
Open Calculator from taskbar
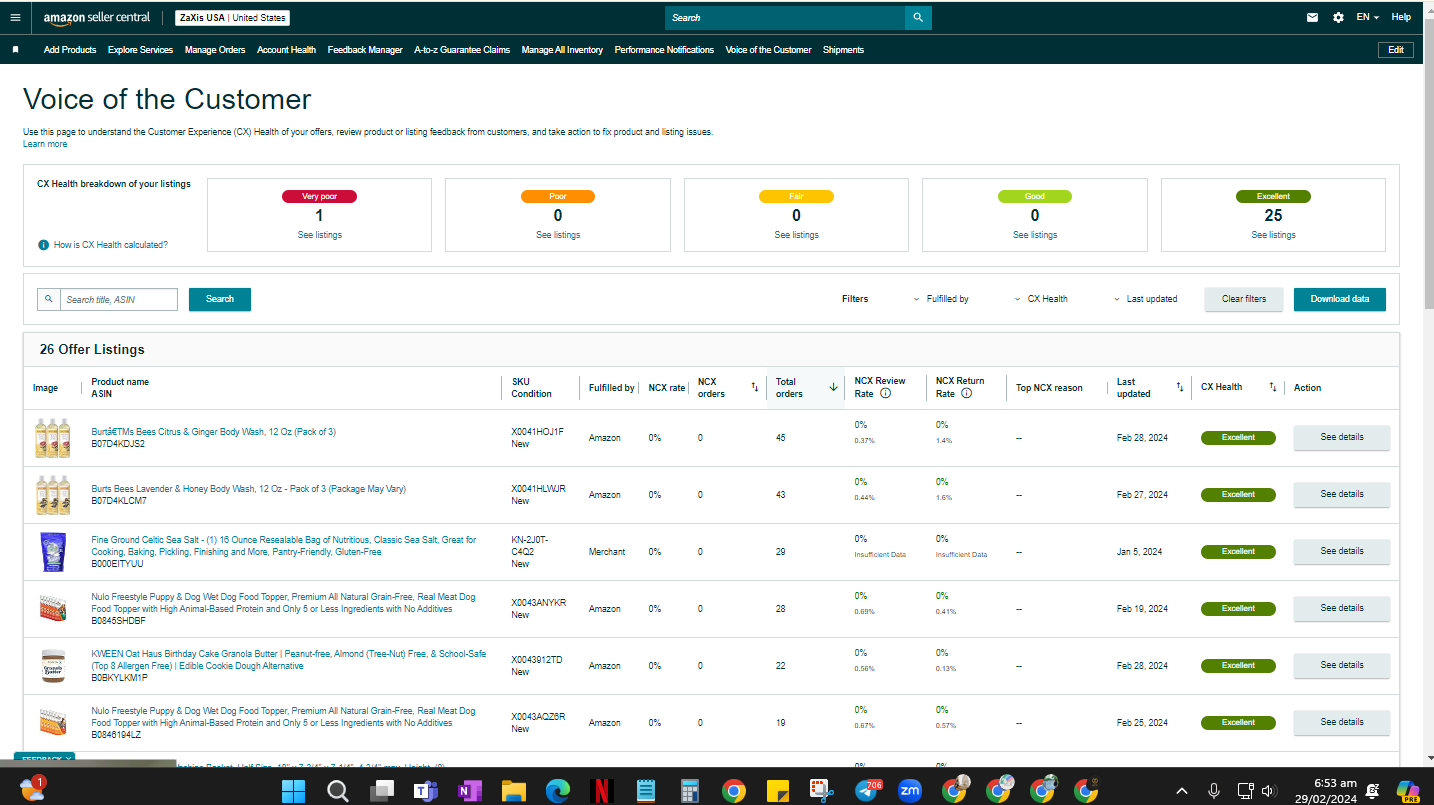690,791
